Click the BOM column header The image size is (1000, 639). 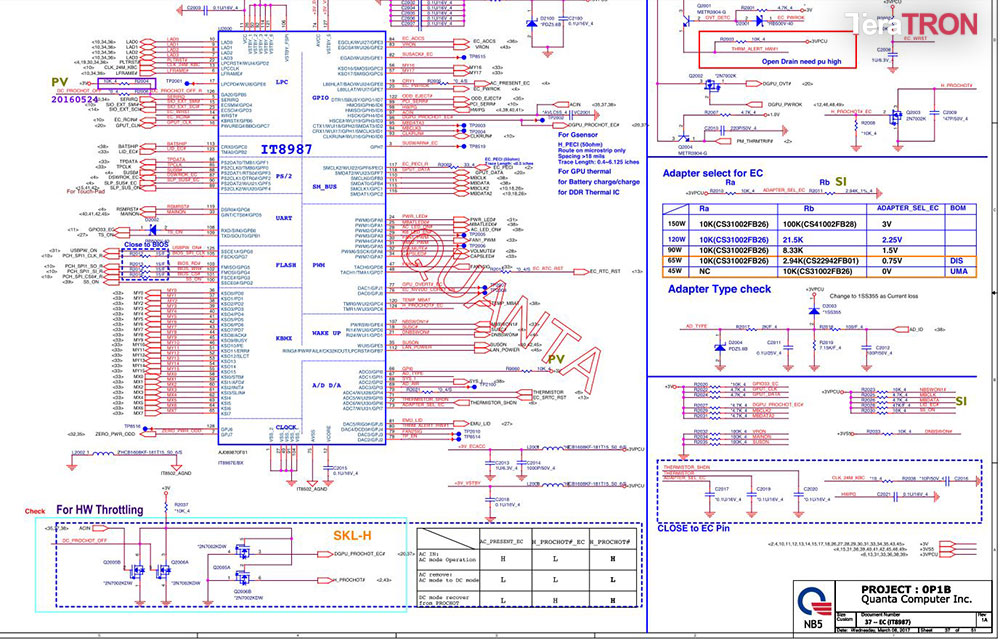(958, 208)
